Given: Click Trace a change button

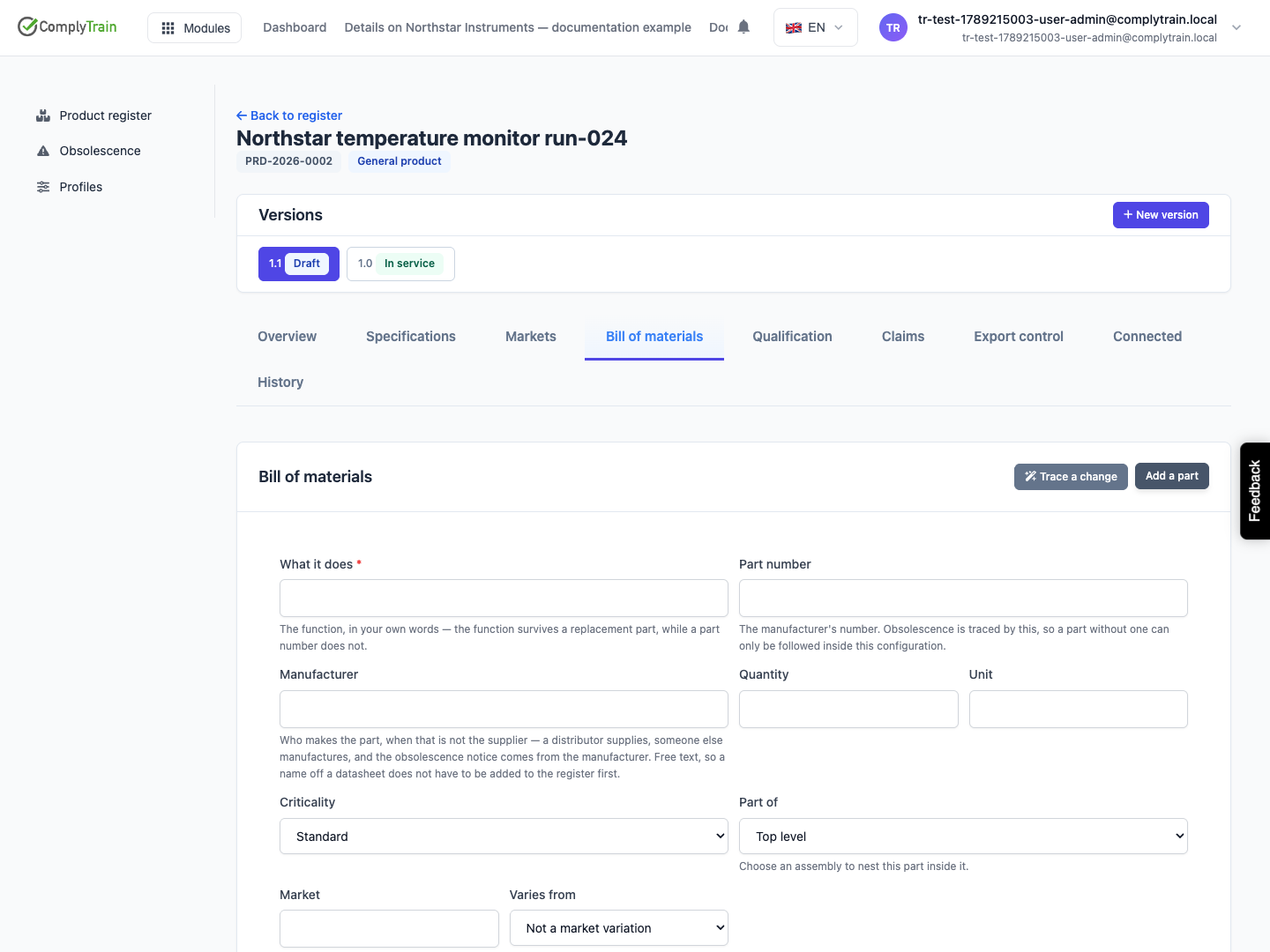Looking at the screenshot, I should (x=1071, y=477).
